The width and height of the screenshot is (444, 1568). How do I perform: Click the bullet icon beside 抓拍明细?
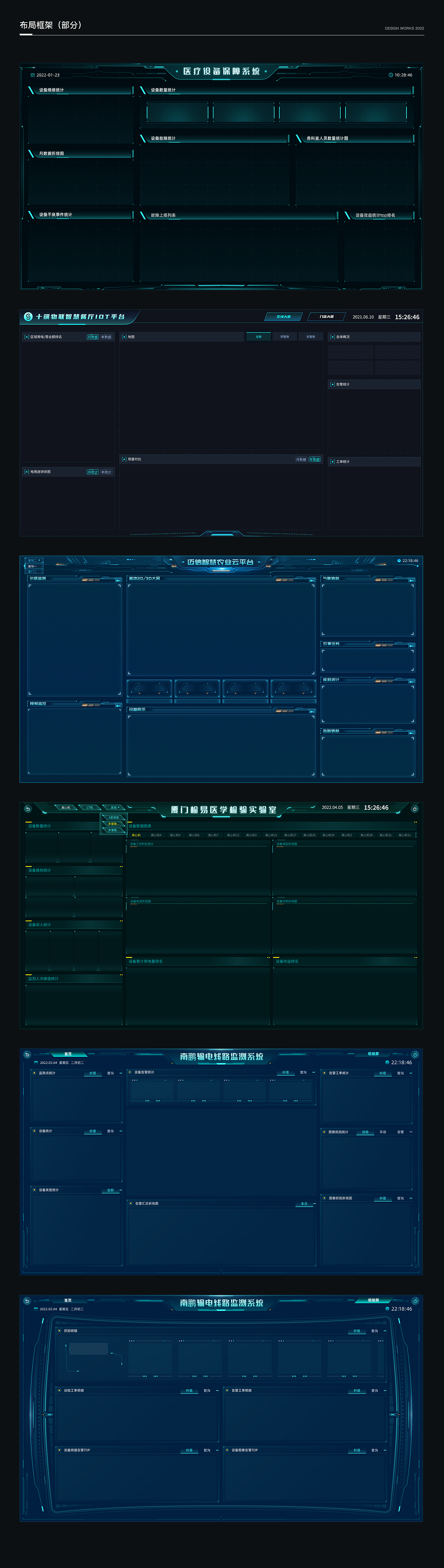(x=60, y=1331)
